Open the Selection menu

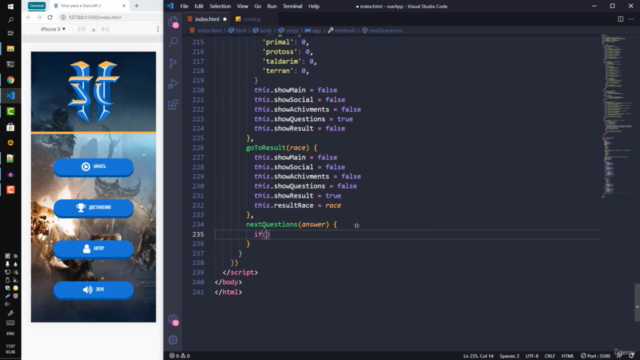[x=220, y=6]
